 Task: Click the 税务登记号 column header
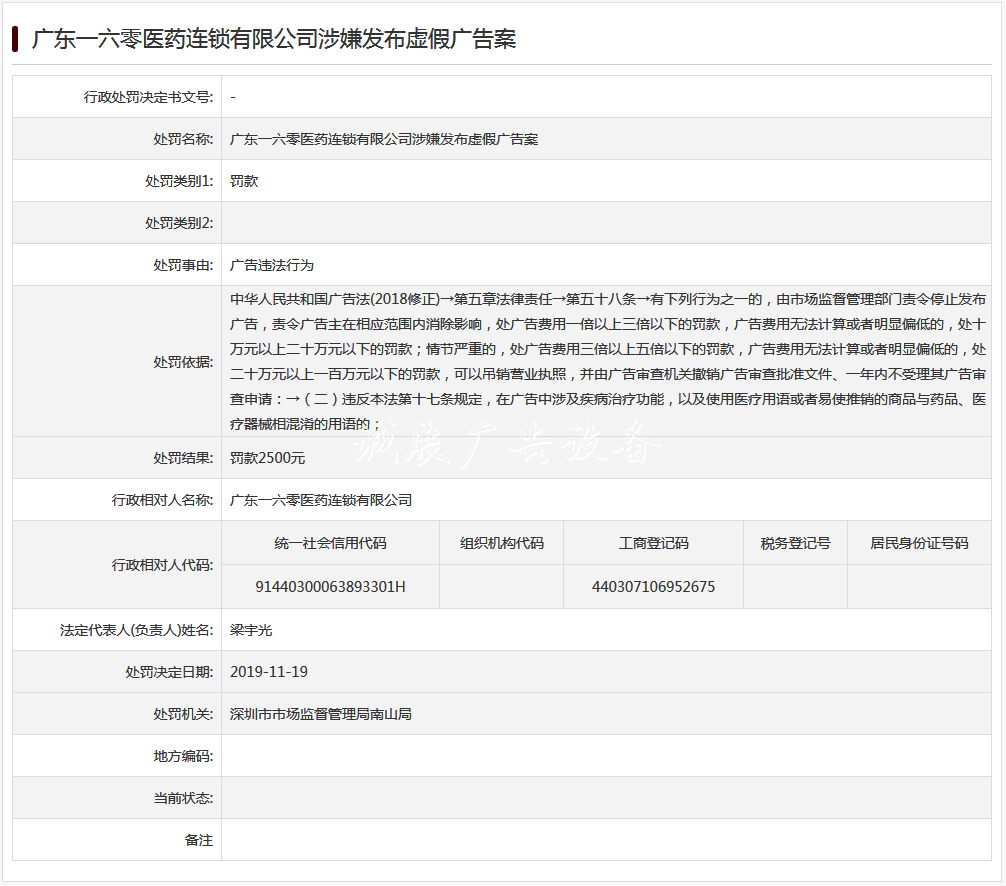point(796,543)
